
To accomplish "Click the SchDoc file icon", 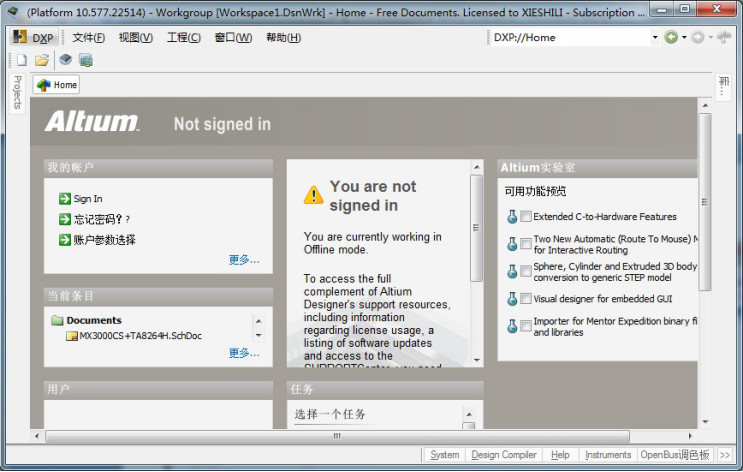I will coord(72,336).
